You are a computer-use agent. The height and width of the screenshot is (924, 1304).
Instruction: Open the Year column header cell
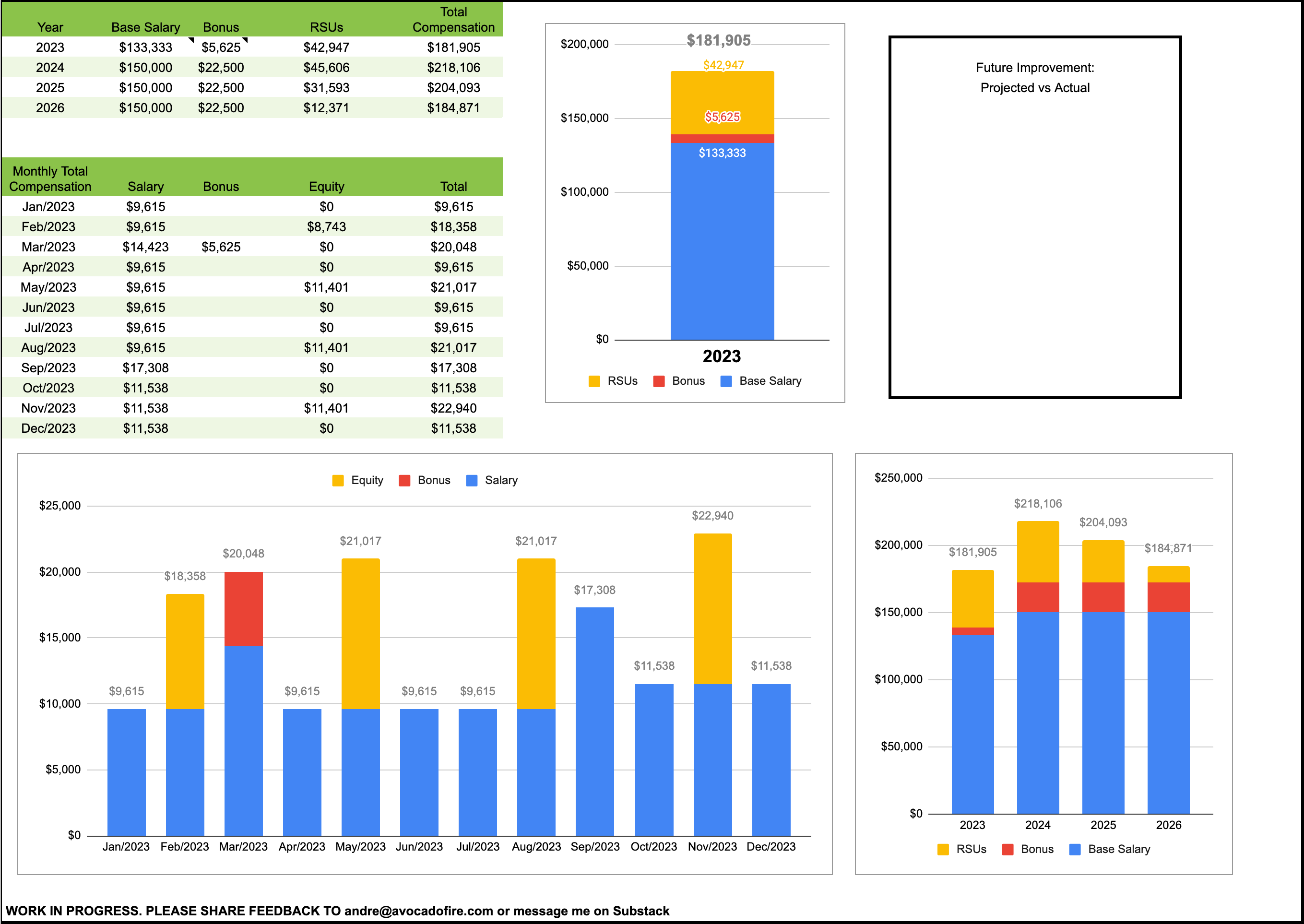pos(51,27)
